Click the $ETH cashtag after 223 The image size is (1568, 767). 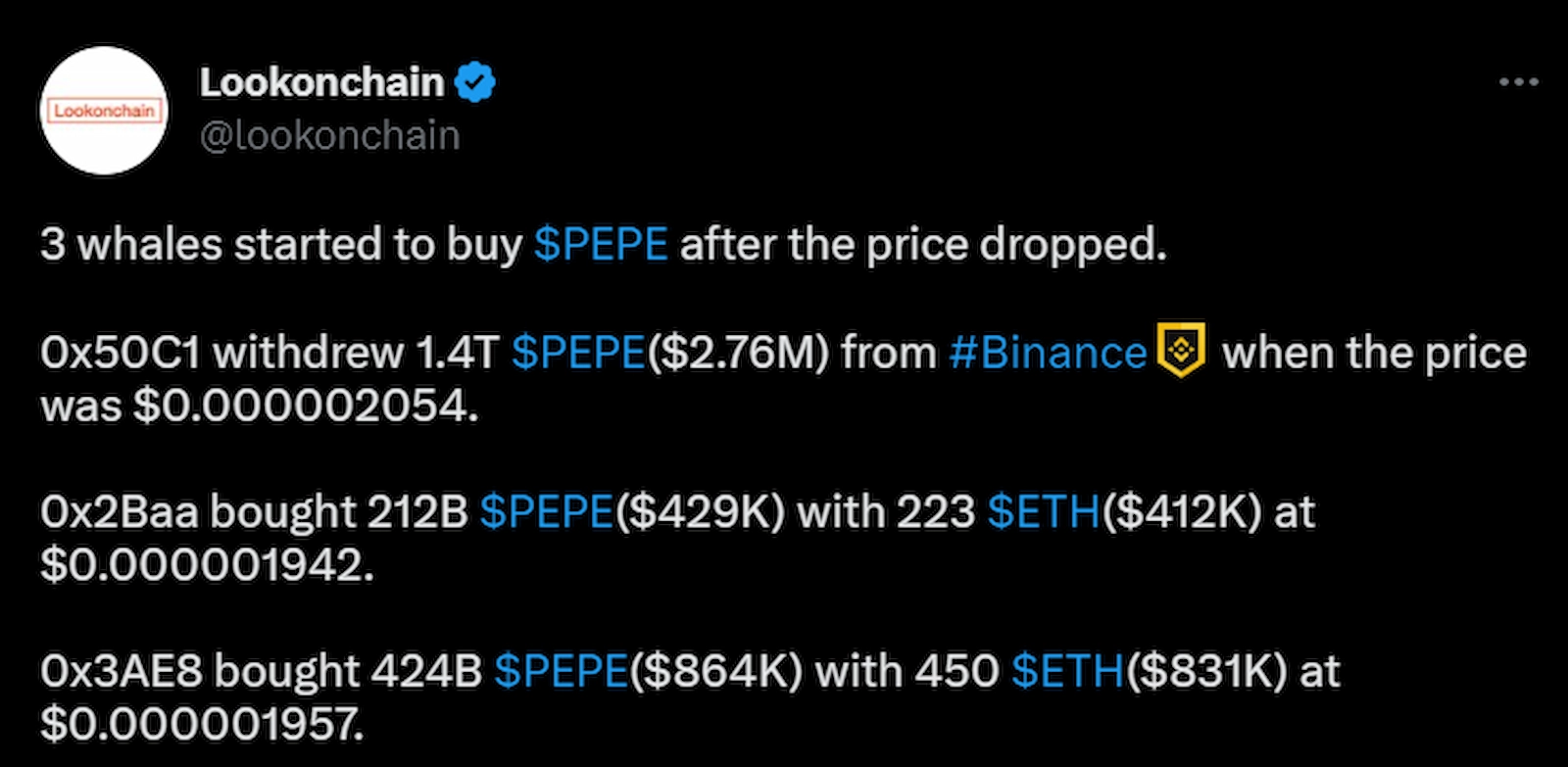coord(1043,512)
